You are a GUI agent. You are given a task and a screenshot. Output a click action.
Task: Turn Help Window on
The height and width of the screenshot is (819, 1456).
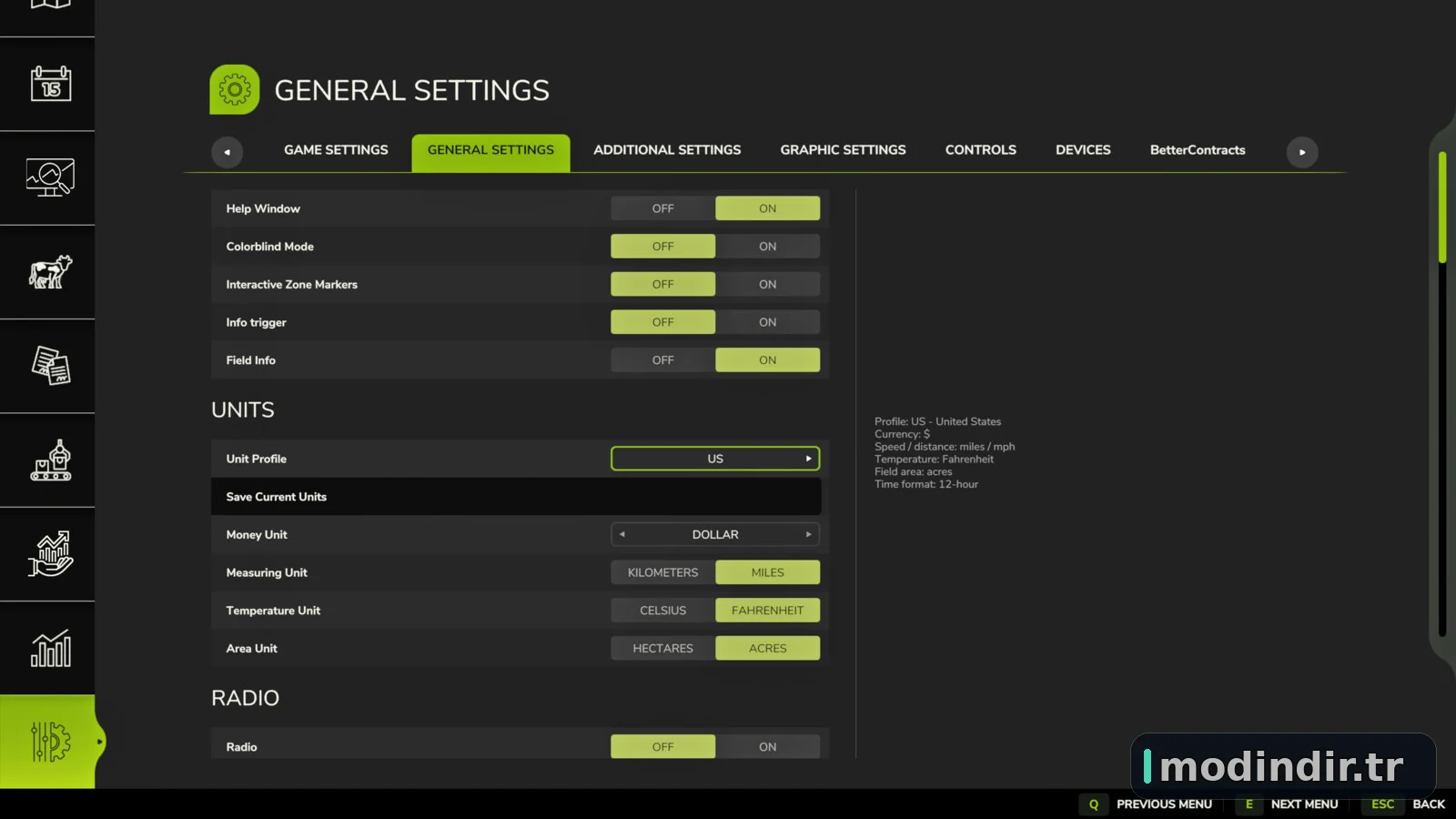pos(767,208)
